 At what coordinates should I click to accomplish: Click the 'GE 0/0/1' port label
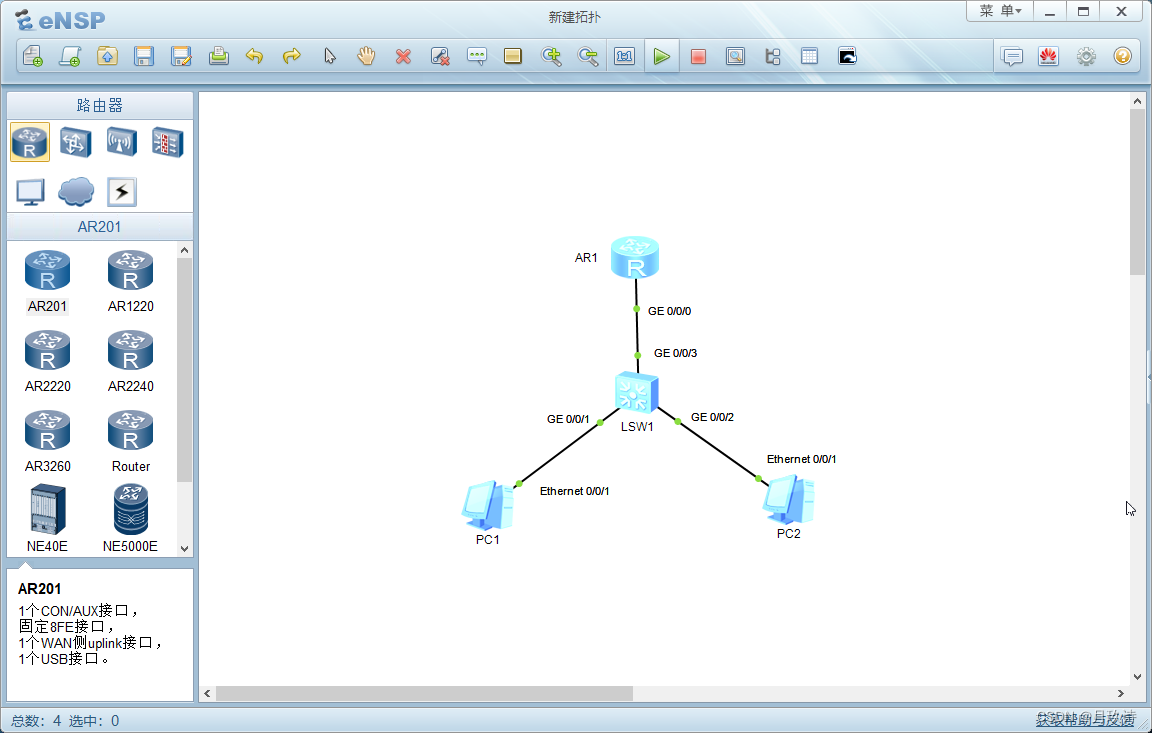coord(568,419)
